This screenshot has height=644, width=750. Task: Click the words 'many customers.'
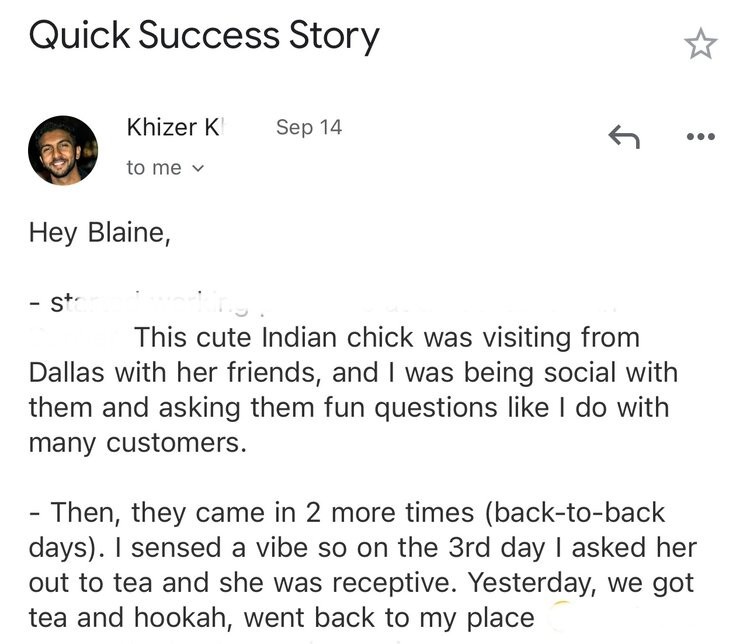[x=138, y=443]
